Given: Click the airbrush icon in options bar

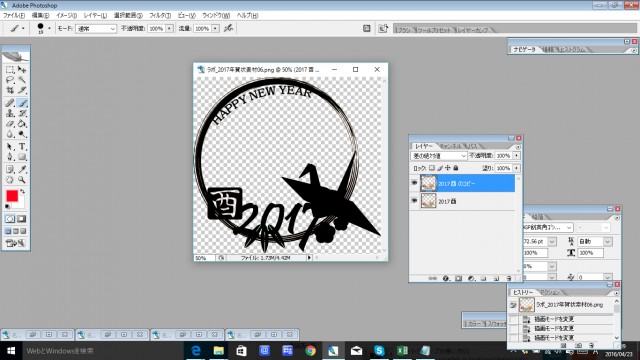Looking at the screenshot, I should (x=229, y=28).
